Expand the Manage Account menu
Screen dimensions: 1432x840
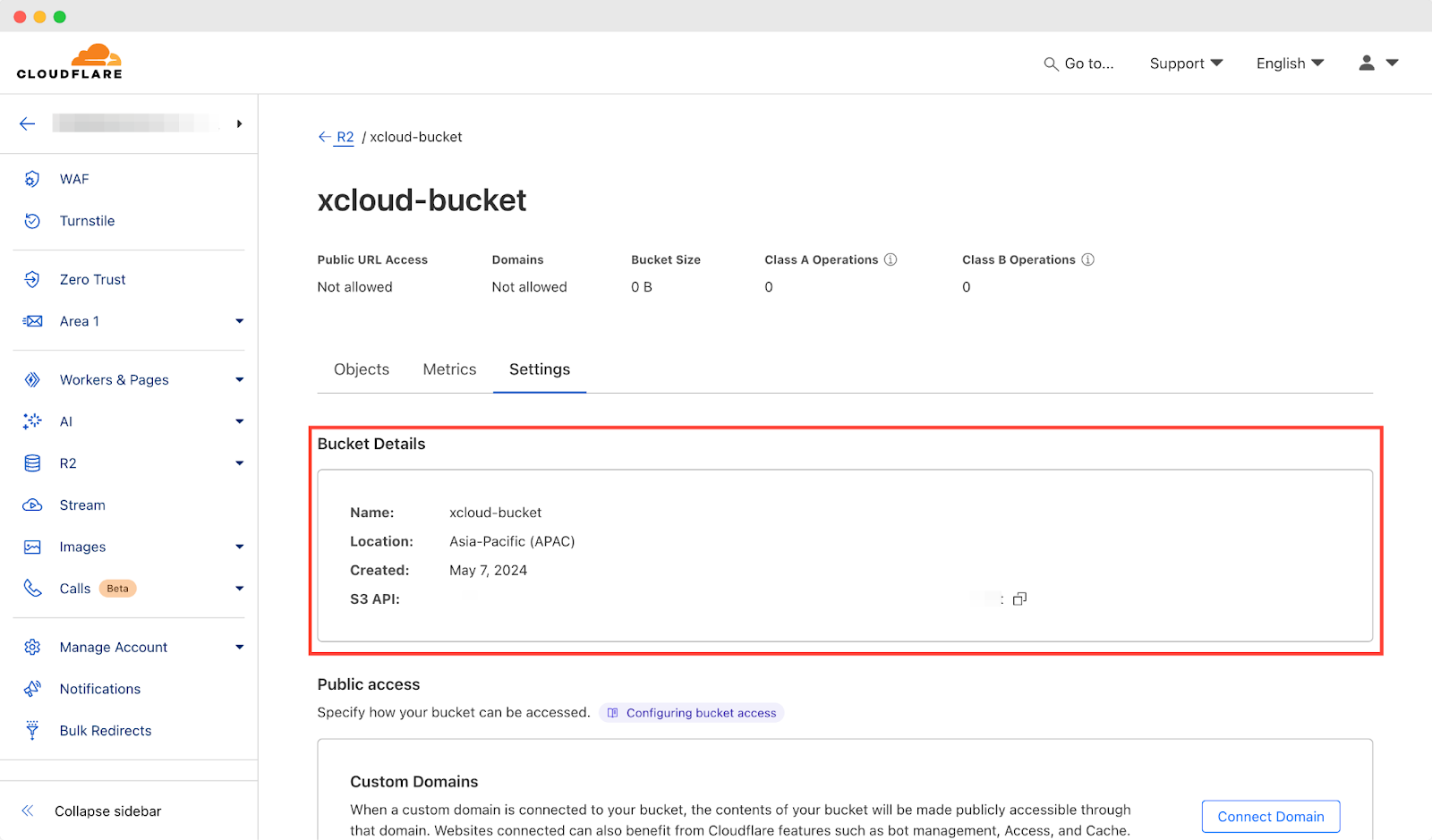(239, 648)
